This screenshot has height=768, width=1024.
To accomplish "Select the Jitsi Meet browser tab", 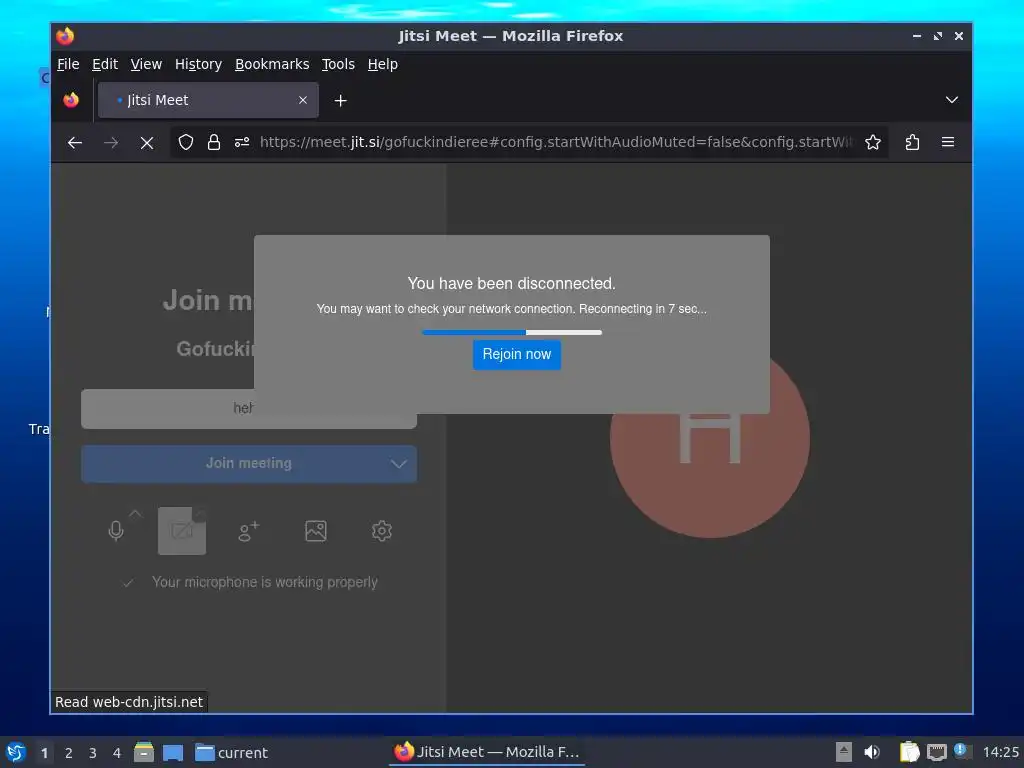I will (208, 100).
